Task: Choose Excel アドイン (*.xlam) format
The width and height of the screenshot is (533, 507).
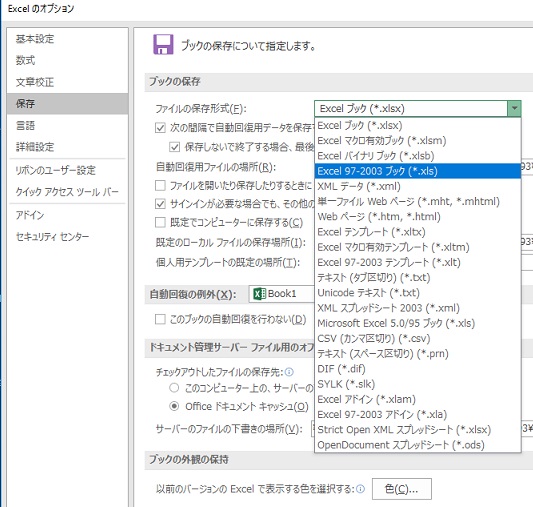Action: click(x=418, y=399)
